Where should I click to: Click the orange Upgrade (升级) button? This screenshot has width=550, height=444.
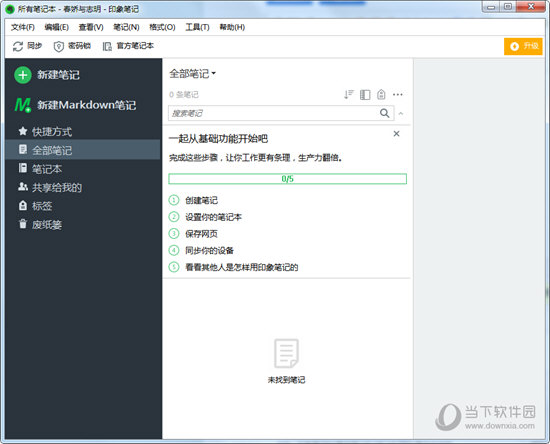(523, 46)
